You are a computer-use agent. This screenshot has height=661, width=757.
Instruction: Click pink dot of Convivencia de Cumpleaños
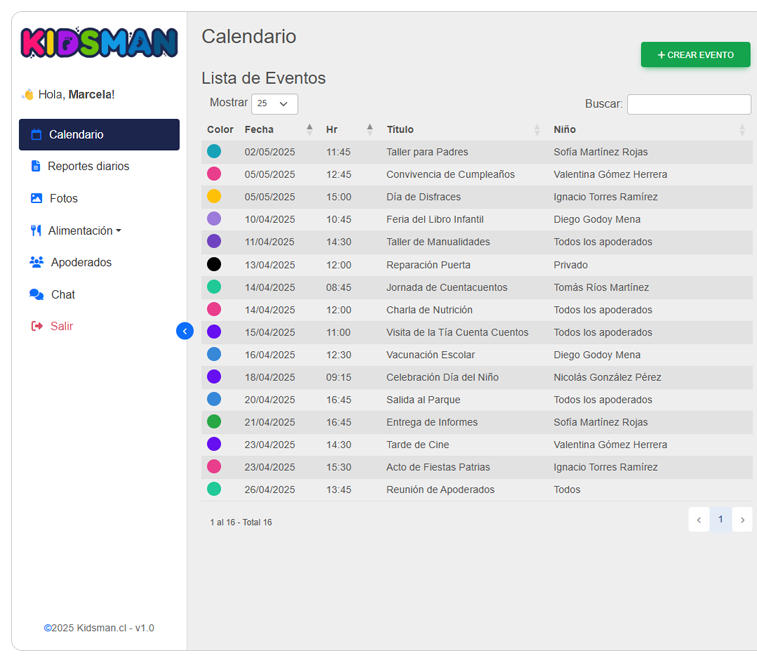[214, 173]
